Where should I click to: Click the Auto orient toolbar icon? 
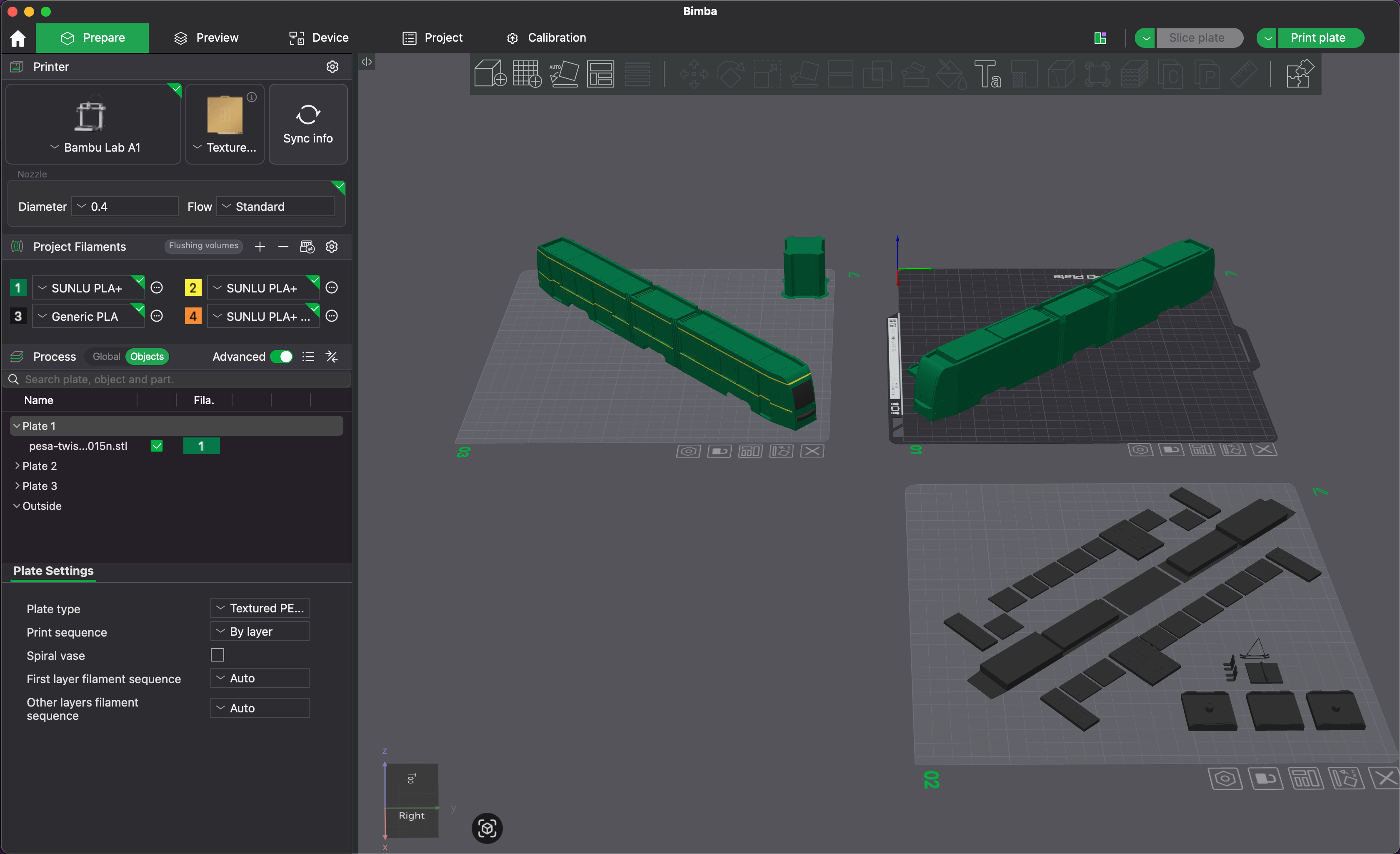[564, 74]
